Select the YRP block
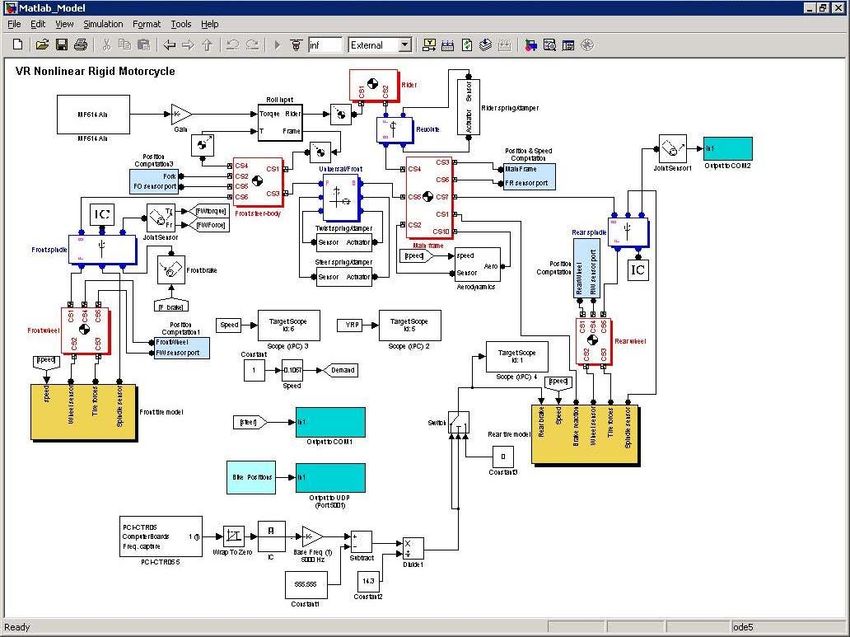 [352, 325]
